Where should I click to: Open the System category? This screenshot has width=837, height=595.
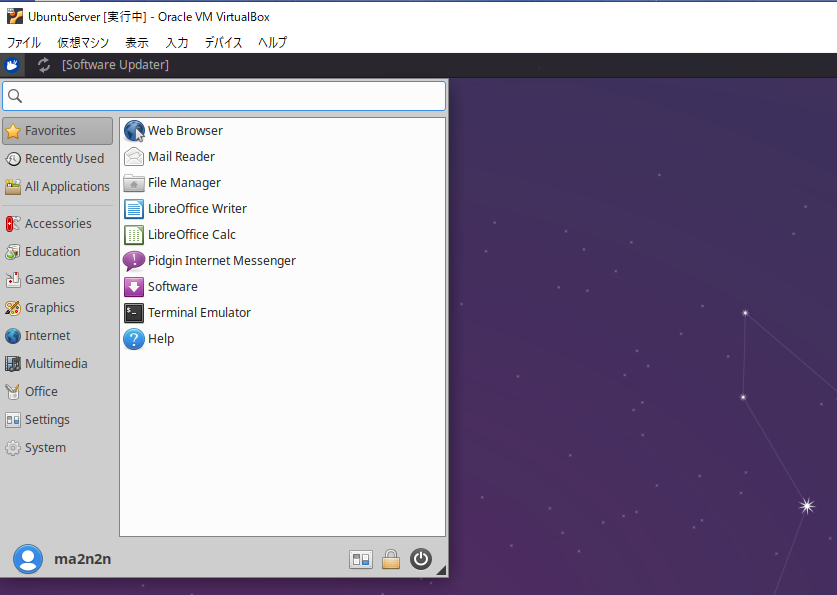coord(58,448)
